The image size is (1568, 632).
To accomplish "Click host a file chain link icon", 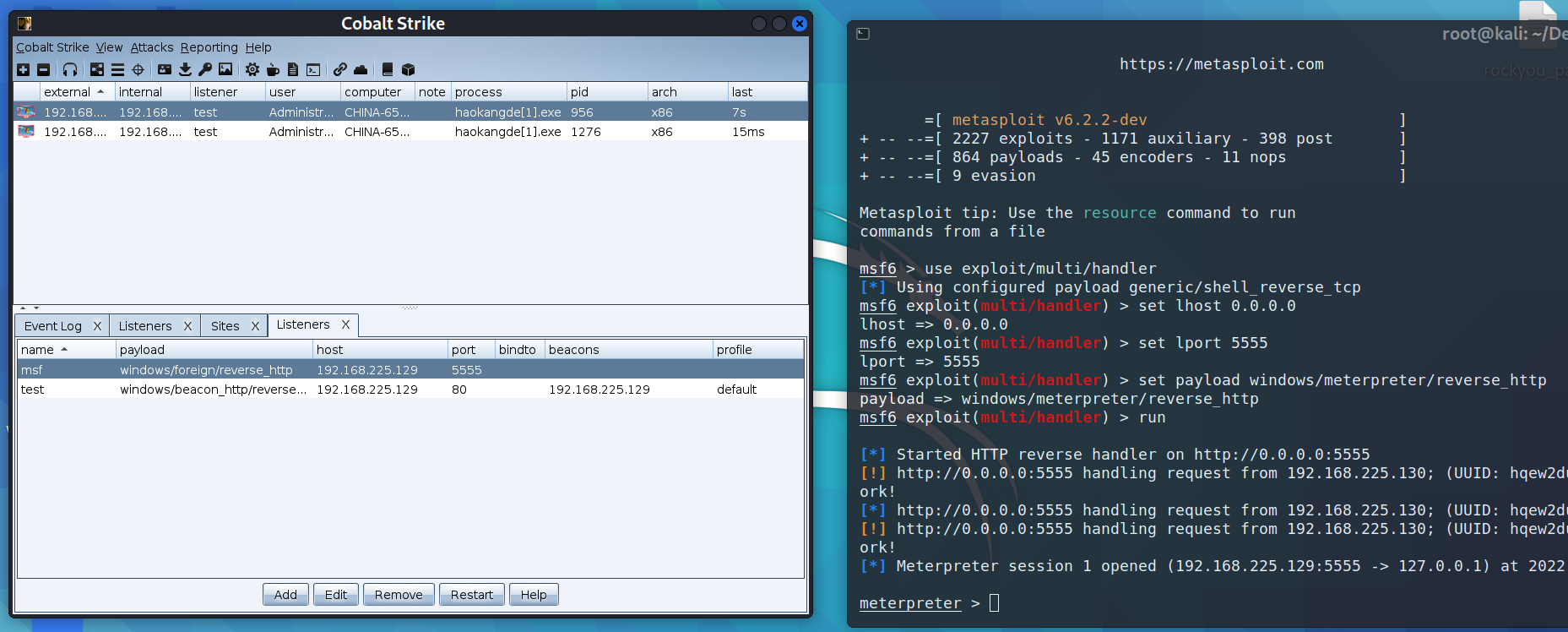I will pyautogui.click(x=339, y=70).
